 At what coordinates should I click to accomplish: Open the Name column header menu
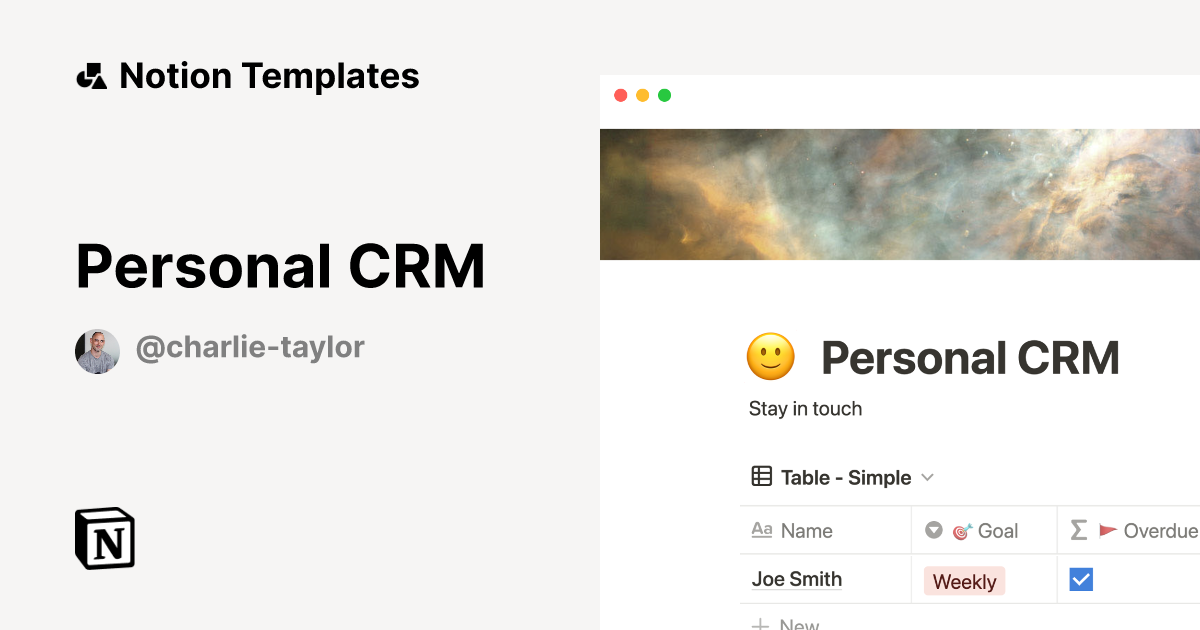[x=806, y=531]
